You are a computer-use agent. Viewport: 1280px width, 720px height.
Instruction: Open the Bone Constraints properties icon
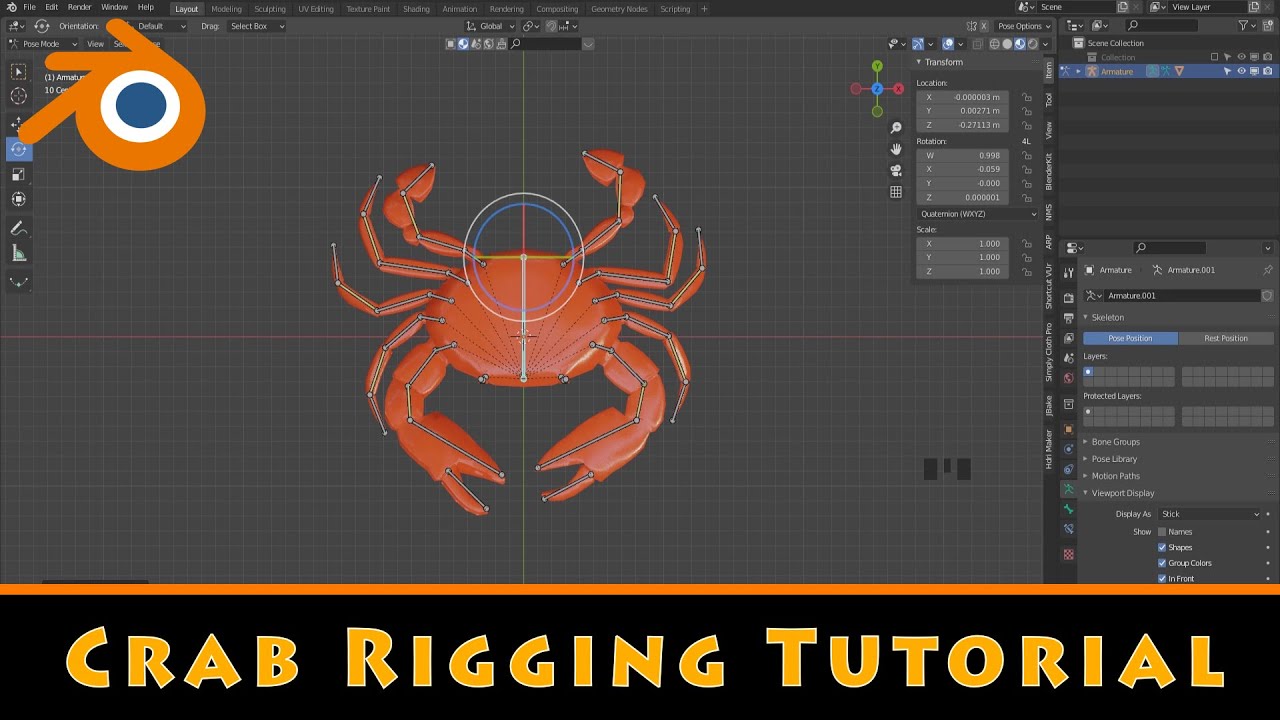pos(1068,529)
